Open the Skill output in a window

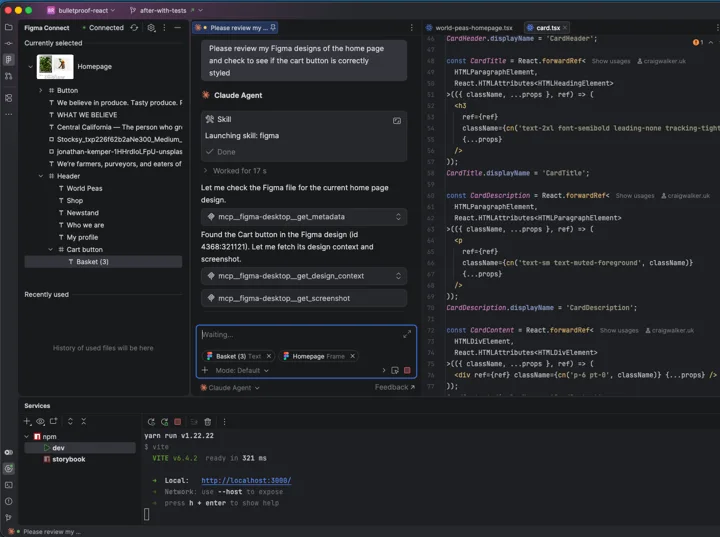pos(397,121)
